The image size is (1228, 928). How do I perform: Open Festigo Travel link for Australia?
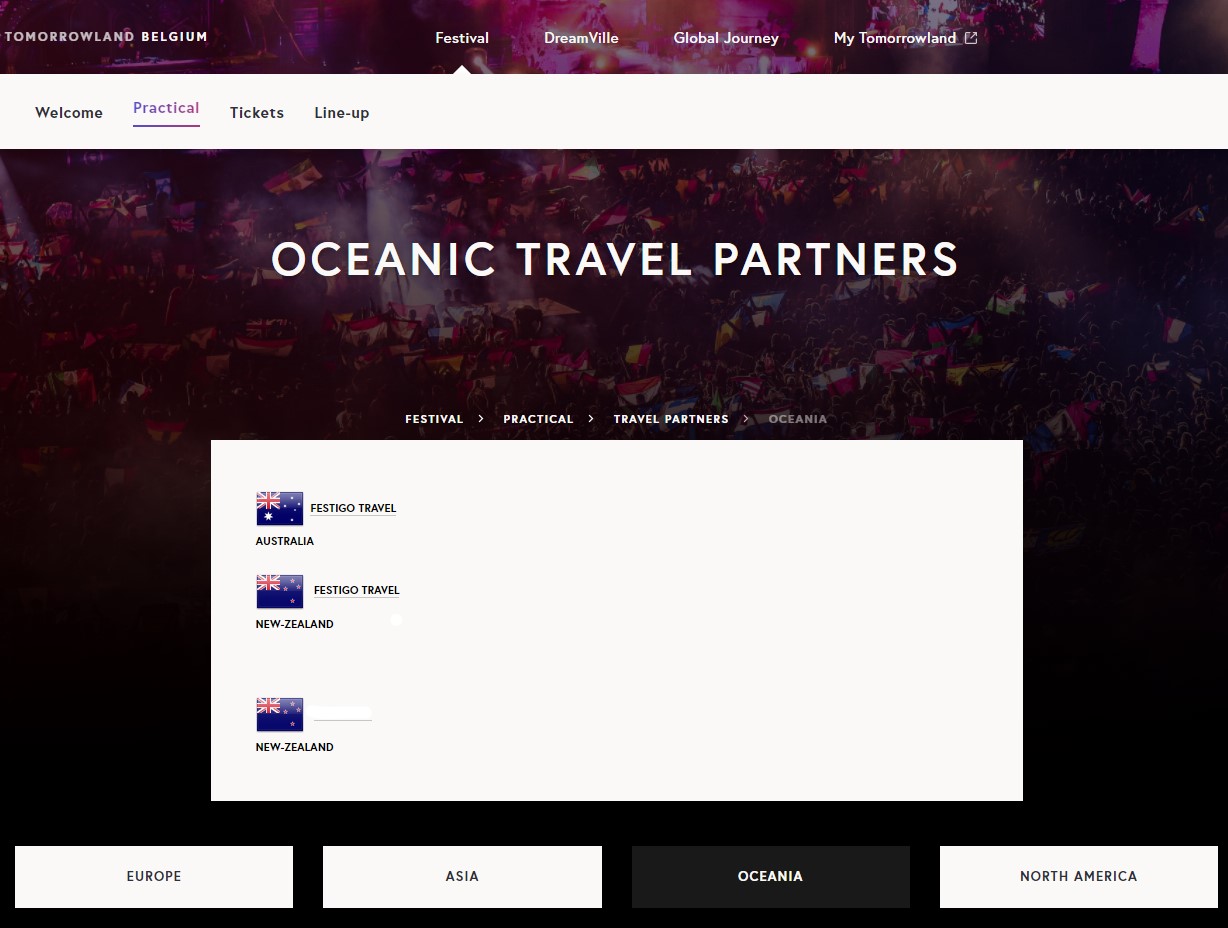(x=353, y=508)
